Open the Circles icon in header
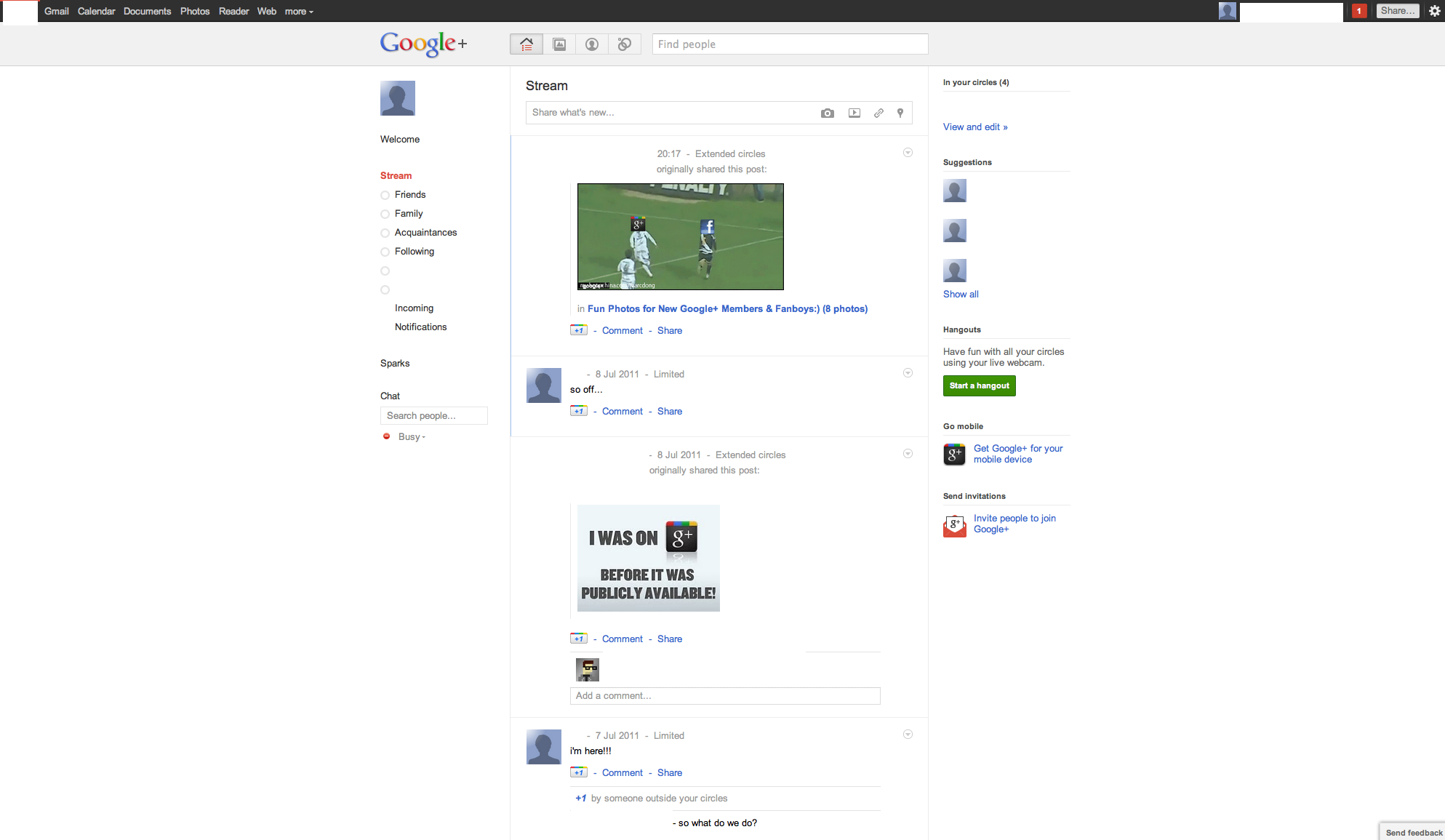The image size is (1445, 840). click(x=625, y=44)
